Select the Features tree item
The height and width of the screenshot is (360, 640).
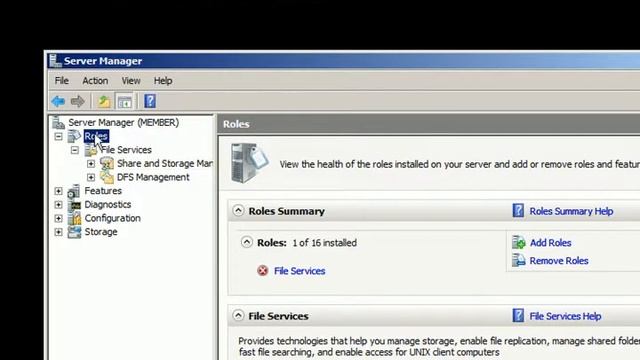(x=103, y=191)
